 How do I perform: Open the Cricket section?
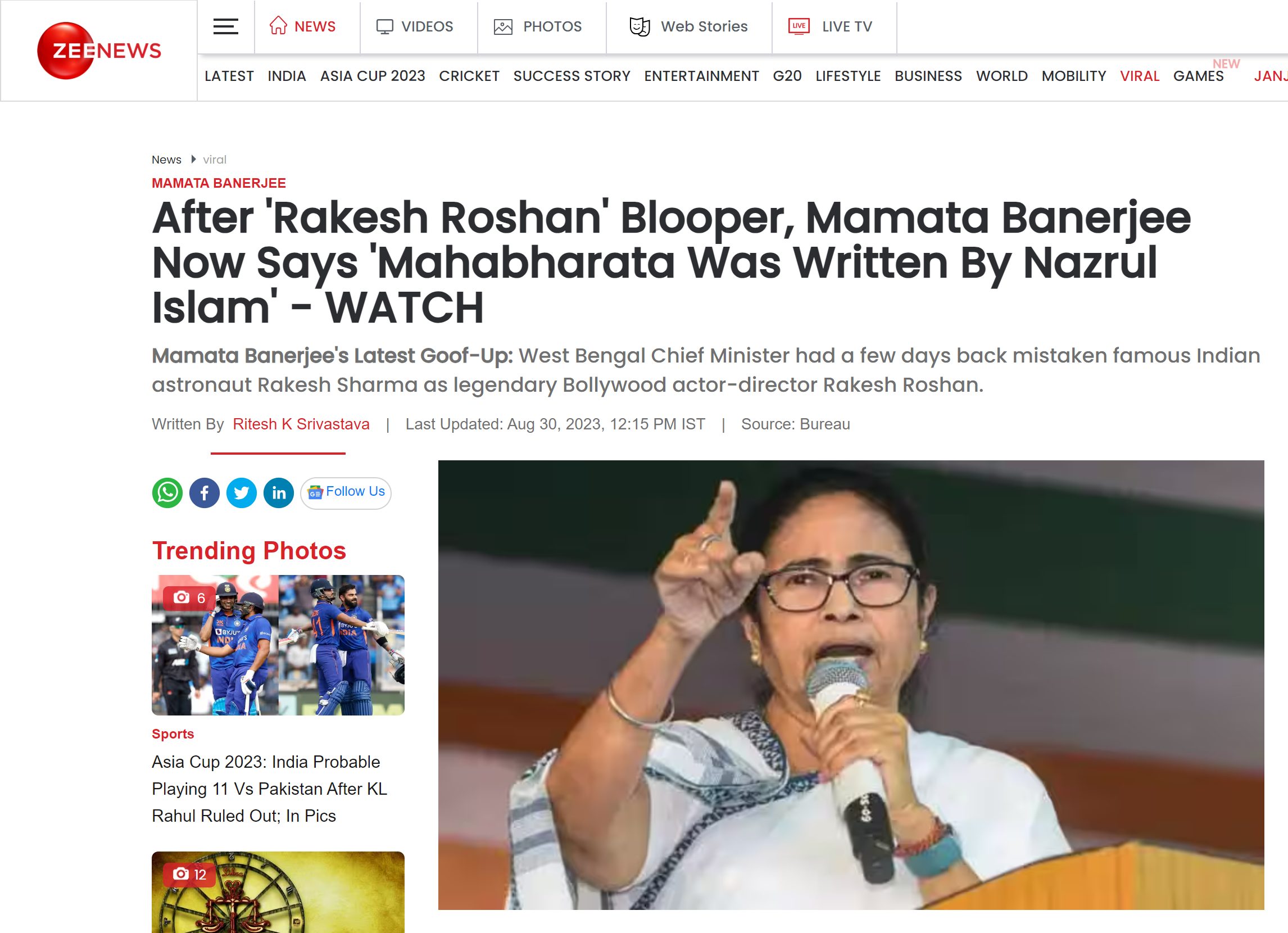pos(469,76)
